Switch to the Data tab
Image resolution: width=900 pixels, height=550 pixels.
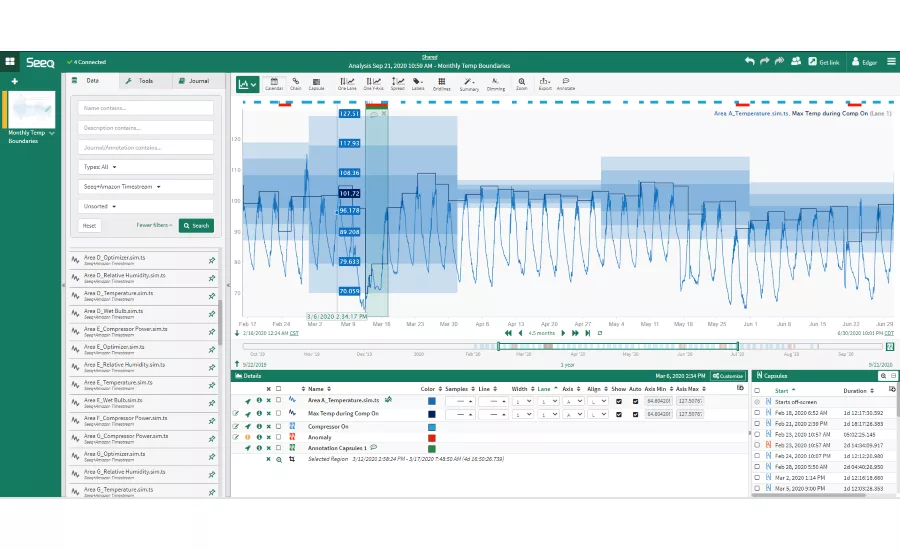(92, 81)
